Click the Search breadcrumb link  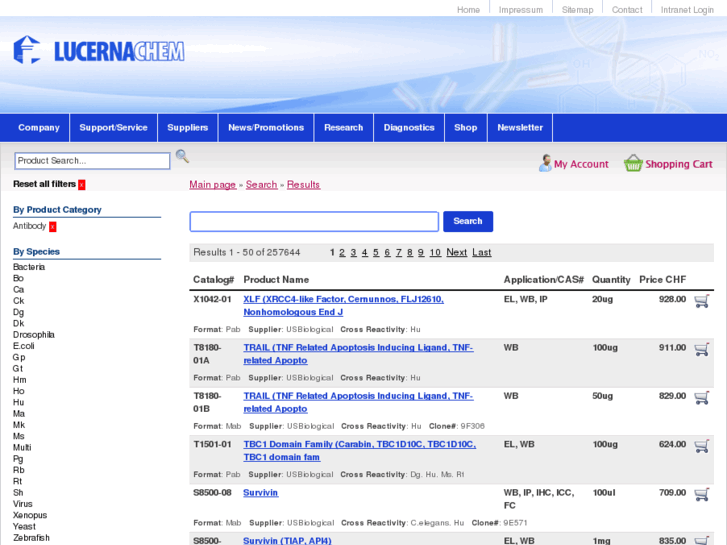coord(261,185)
